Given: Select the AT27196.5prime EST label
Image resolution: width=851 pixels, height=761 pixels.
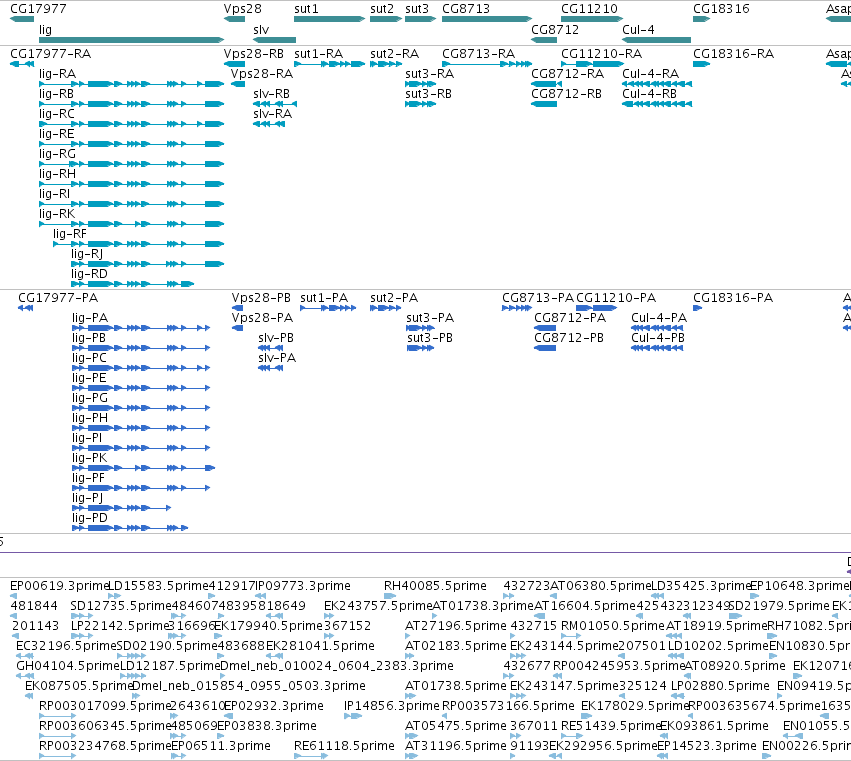Looking at the screenshot, I should (456, 626).
